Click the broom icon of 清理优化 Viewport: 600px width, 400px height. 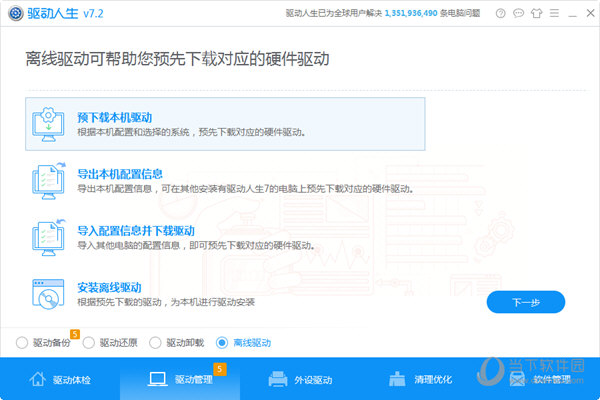pos(397,379)
